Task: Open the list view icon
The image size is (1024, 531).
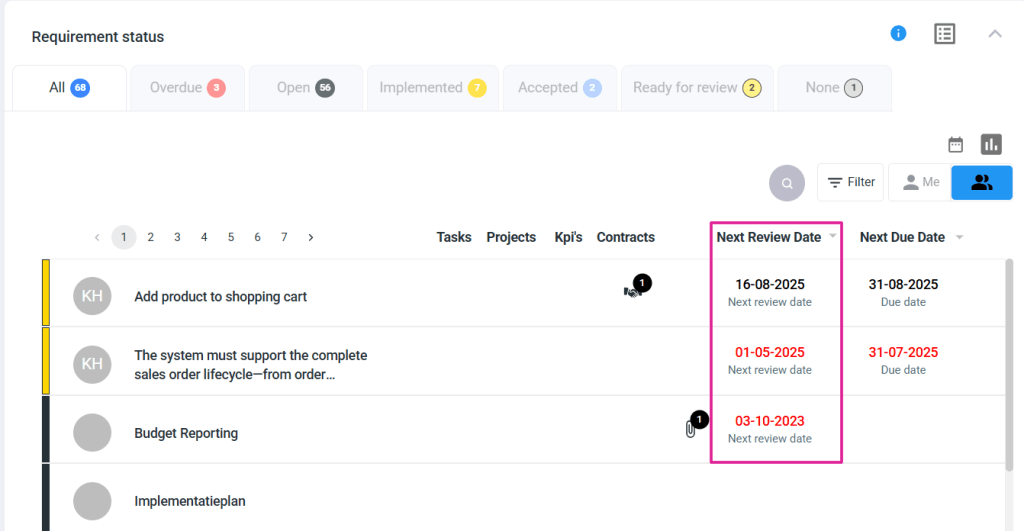Action: [x=944, y=34]
